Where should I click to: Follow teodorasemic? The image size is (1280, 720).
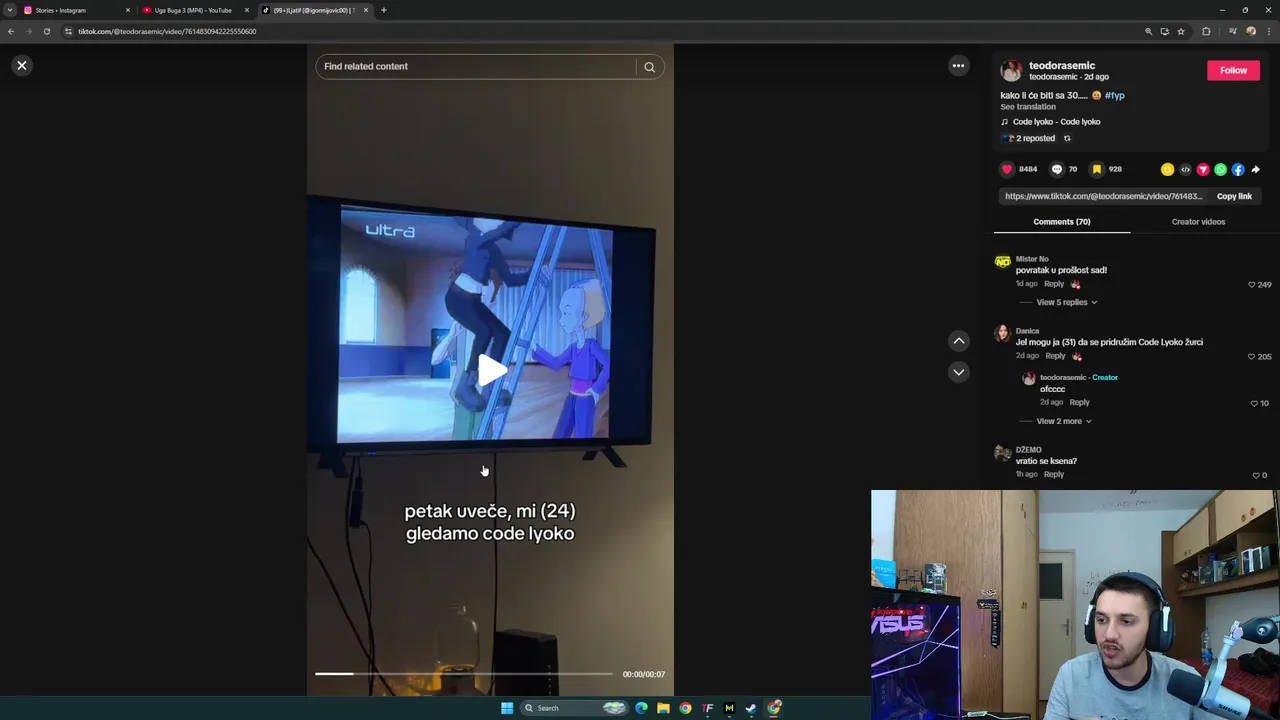pos(1233,70)
